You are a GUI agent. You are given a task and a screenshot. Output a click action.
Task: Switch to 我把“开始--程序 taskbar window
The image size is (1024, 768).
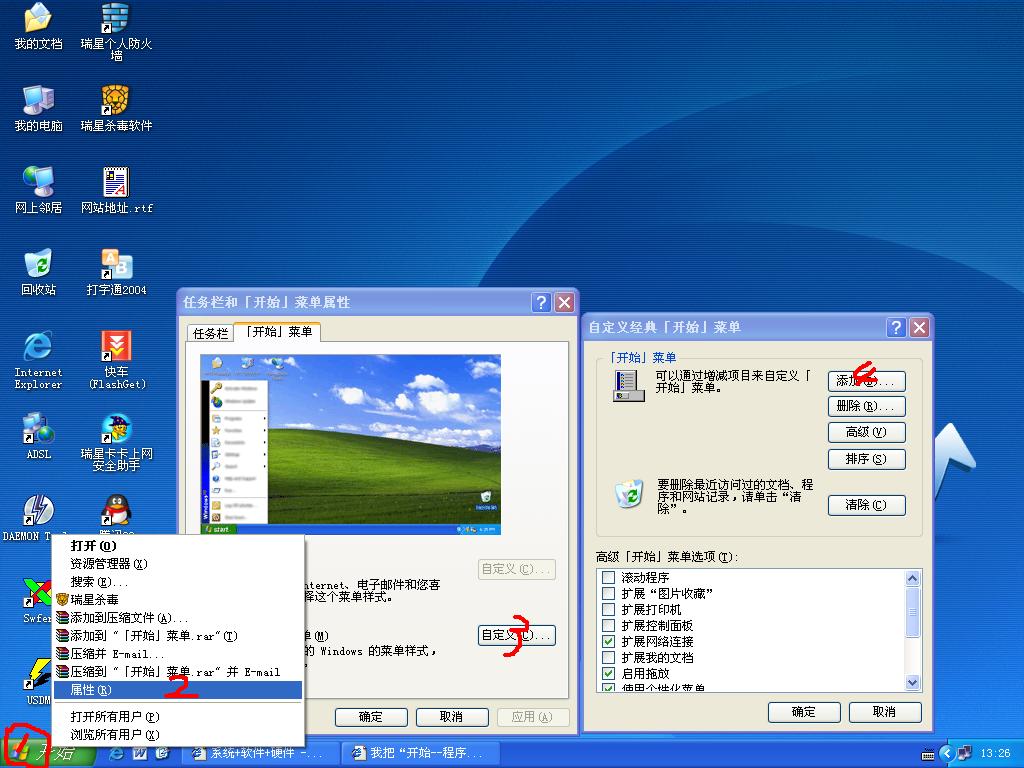[x=421, y=754]
